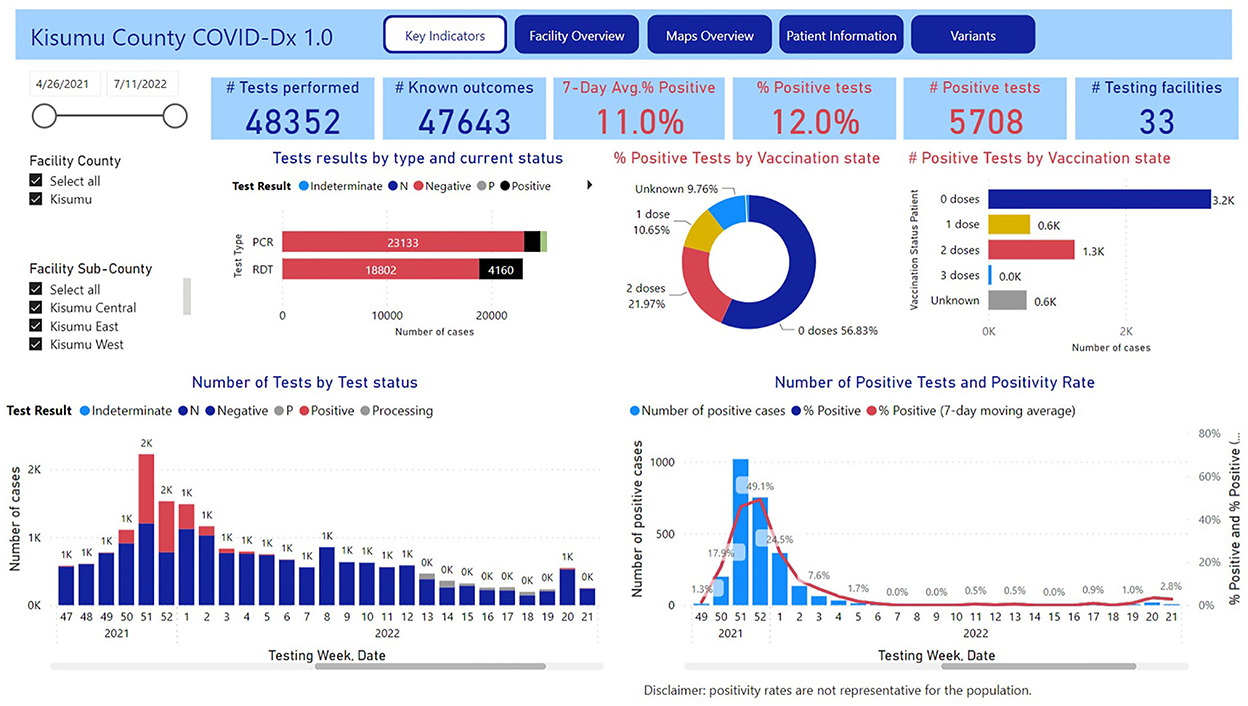Image resolution: width=1248 pixels, height=706 pixels.
Task: Uncheck the Kisumu county checkbox
Action: [37, 199]
